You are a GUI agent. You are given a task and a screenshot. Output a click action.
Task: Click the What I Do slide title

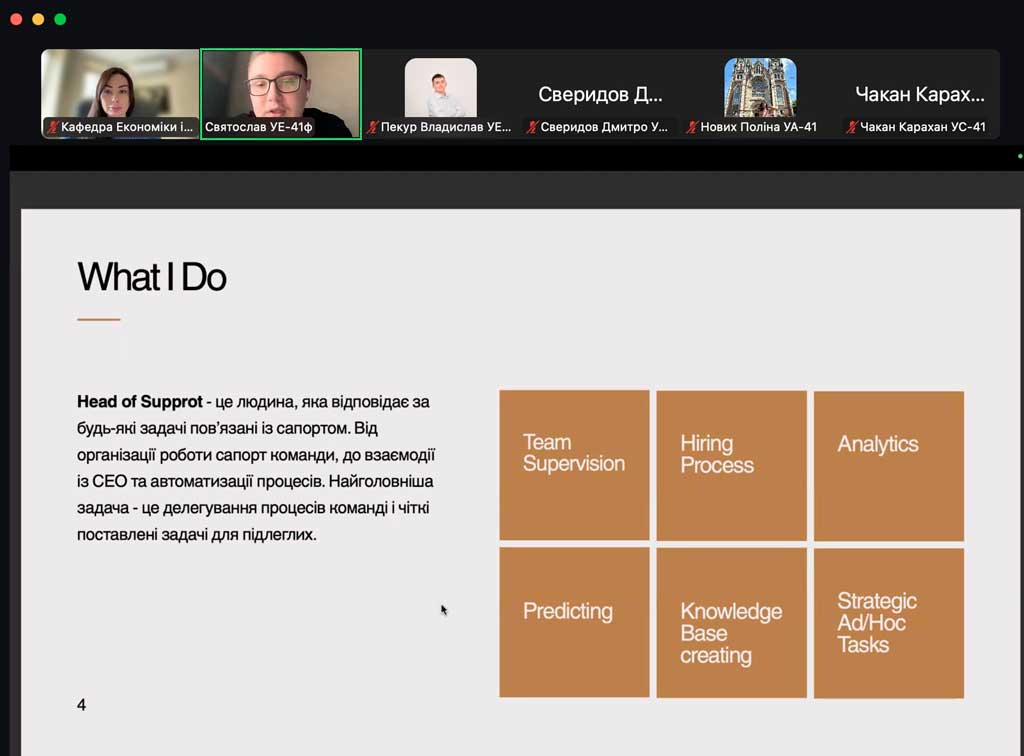click(x=152, y=277)
